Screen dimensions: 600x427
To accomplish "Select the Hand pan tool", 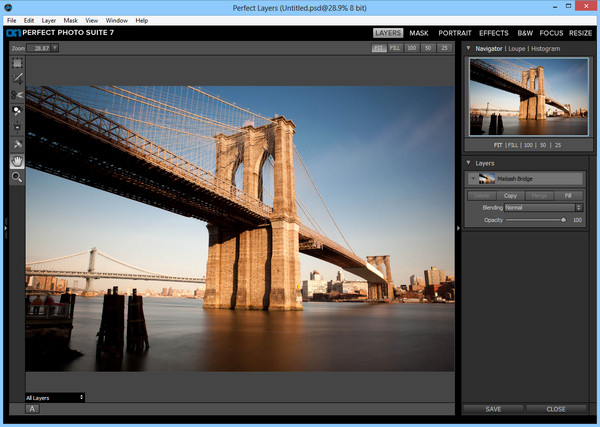I will 17,160.
